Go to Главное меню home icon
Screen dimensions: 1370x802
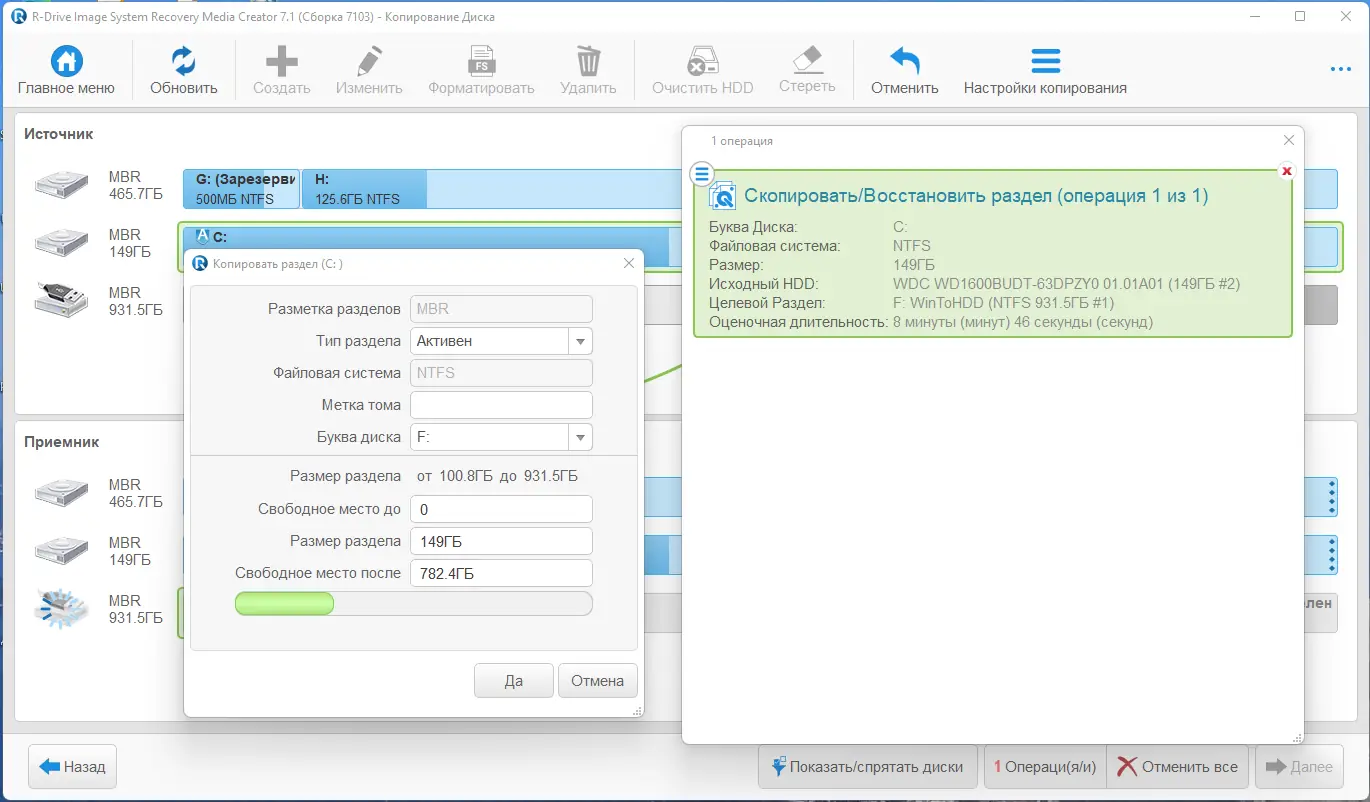click(x=66, y=62)
